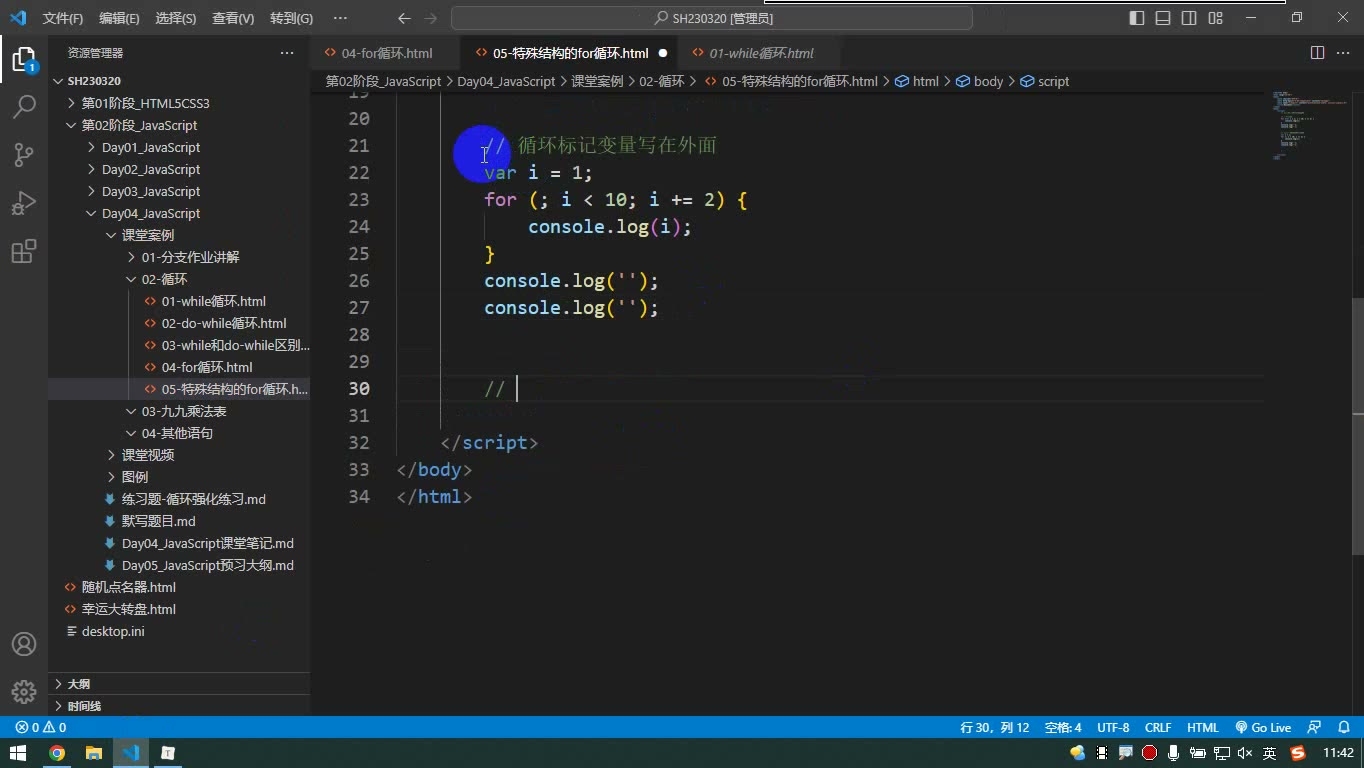Split the editor to the right
This screenshot has height=768, width=1364.
tap(1317, 53)
